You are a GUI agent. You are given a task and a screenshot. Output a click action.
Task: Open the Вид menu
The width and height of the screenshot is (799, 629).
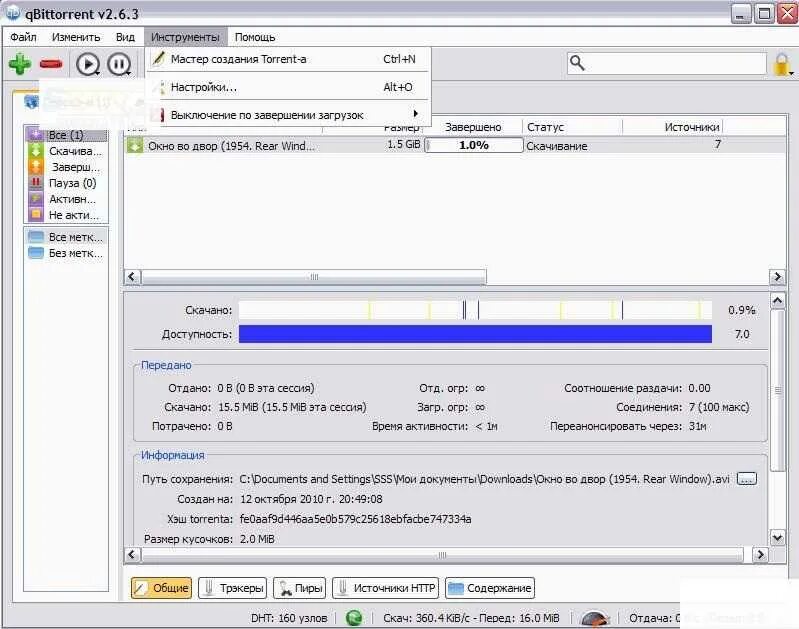125,37
